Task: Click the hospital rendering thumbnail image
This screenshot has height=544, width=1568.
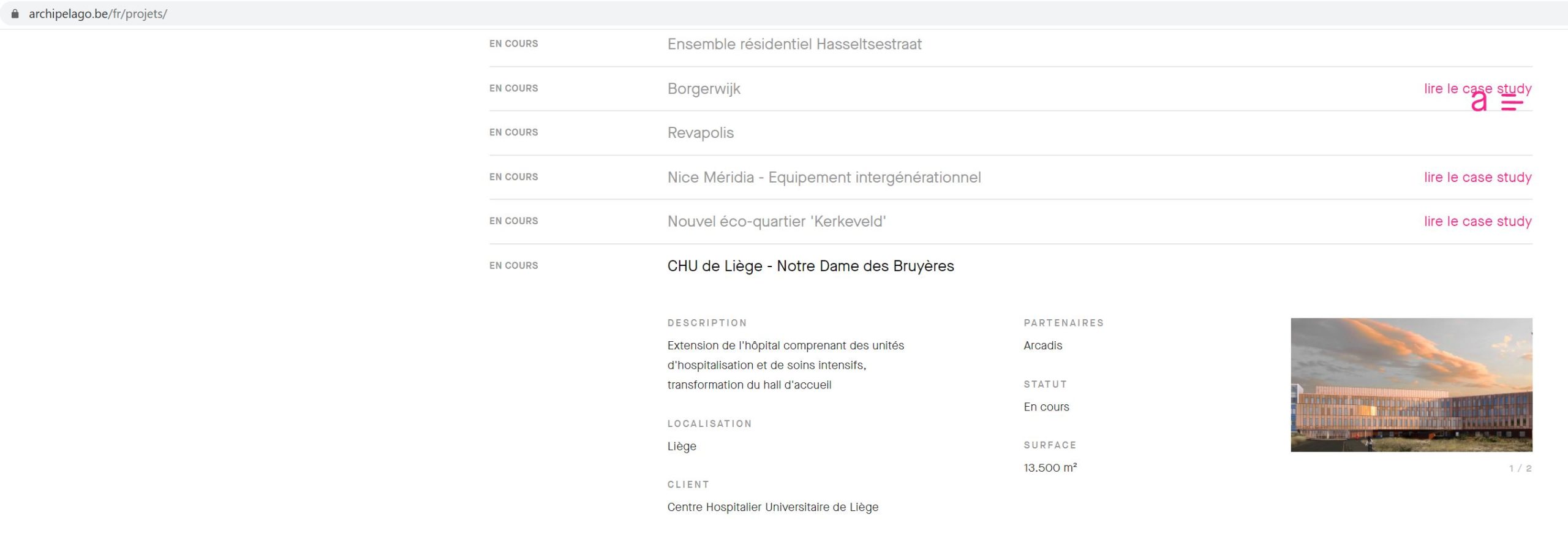Action: click(1411, 385)
